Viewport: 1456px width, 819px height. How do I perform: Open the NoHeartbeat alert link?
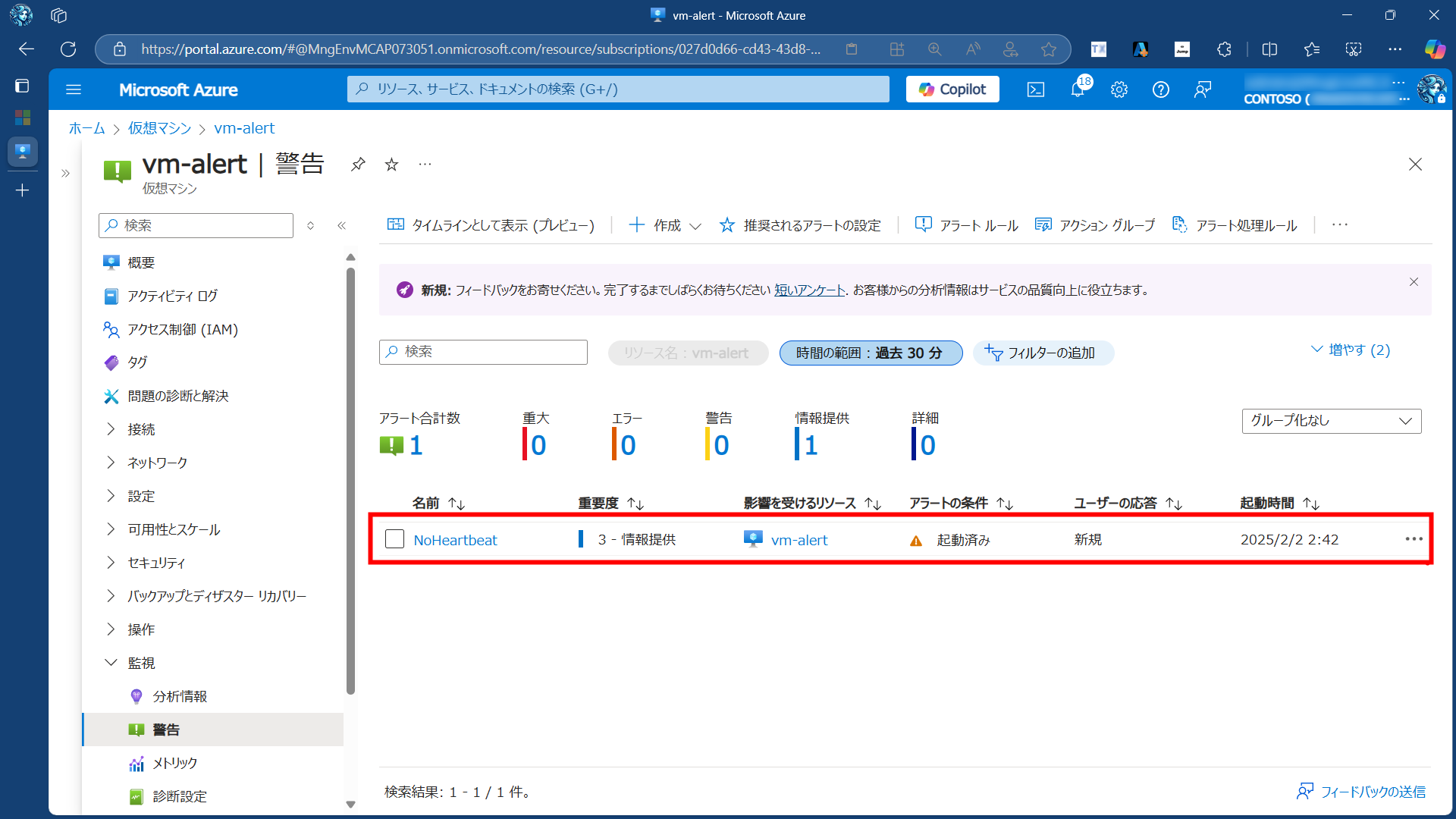pyautogui.click(x=455, y=540)
